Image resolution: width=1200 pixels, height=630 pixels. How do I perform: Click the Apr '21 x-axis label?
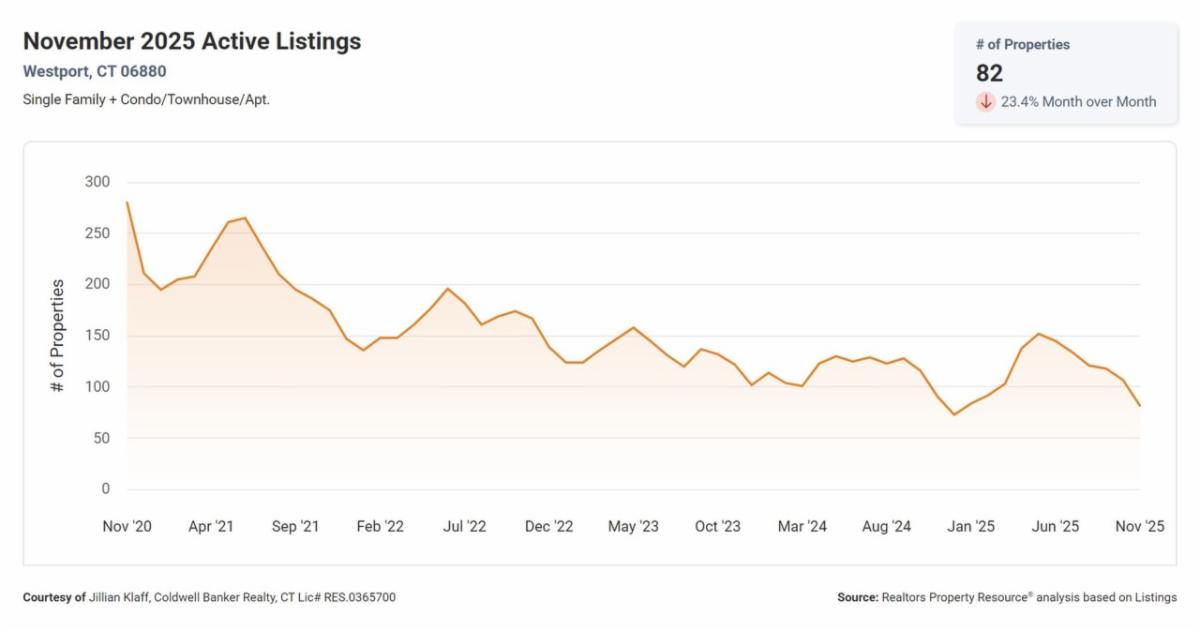point(211,526)
